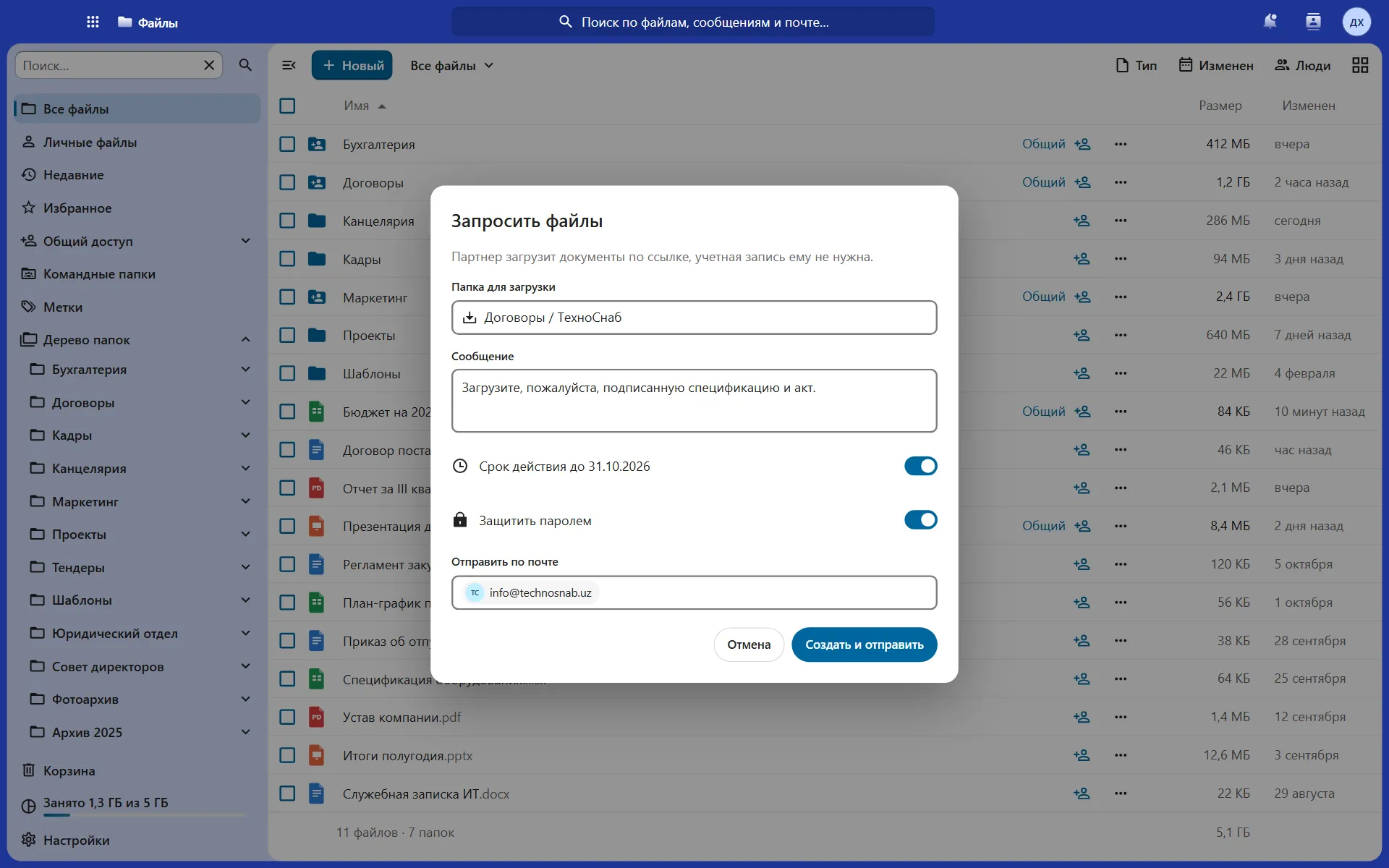
Task: Open Настройки gear in sidebar
Action: tap(137, 840)
